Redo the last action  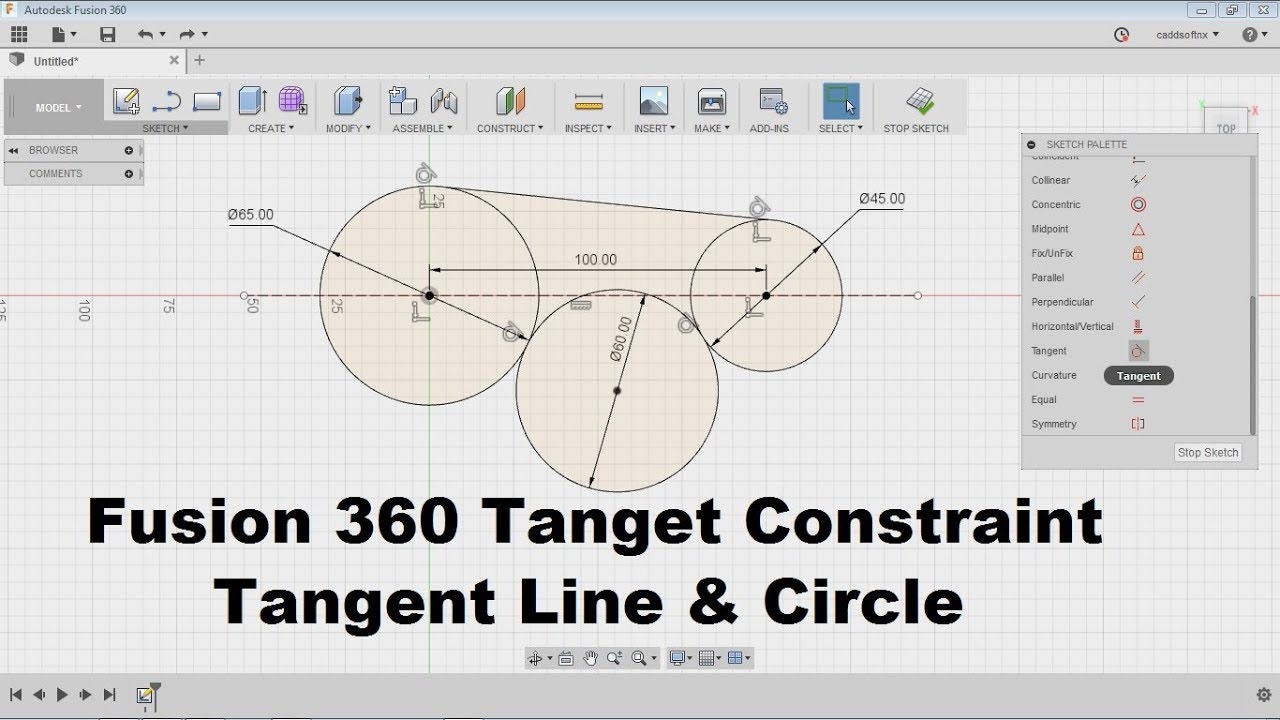tap(186, 34)
